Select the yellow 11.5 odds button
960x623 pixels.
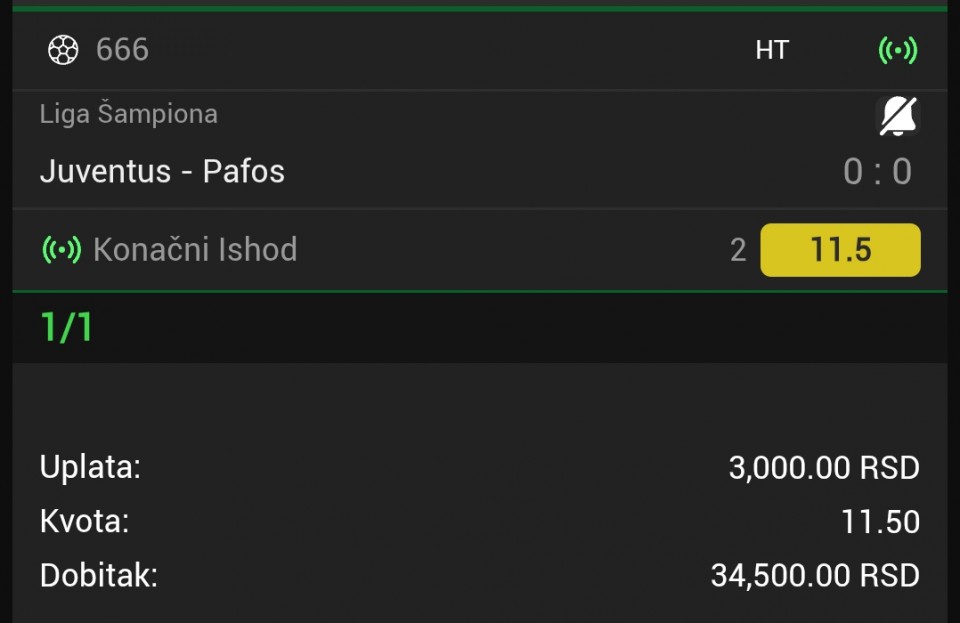click(840, 250)
